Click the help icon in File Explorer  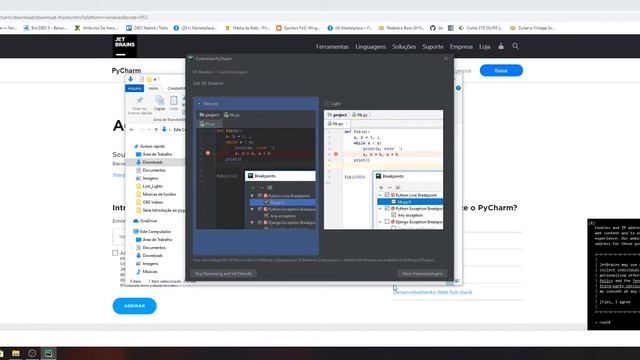coord(458,88)
